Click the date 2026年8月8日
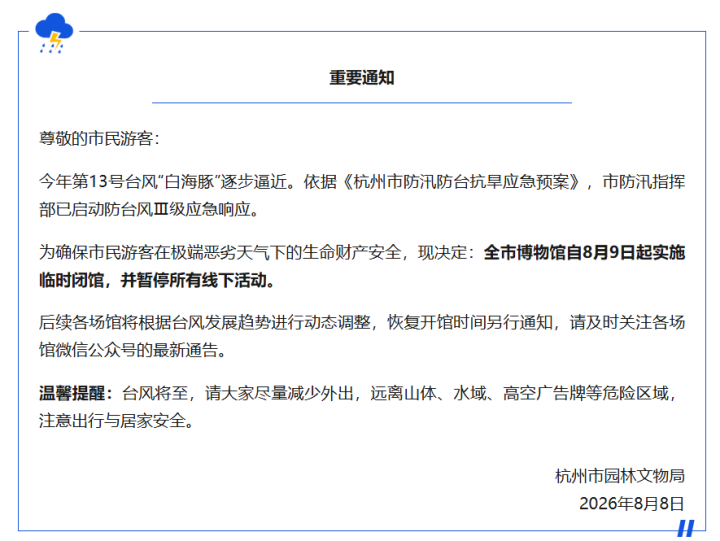This screenshot has height=541, width=720. point(632,503)
